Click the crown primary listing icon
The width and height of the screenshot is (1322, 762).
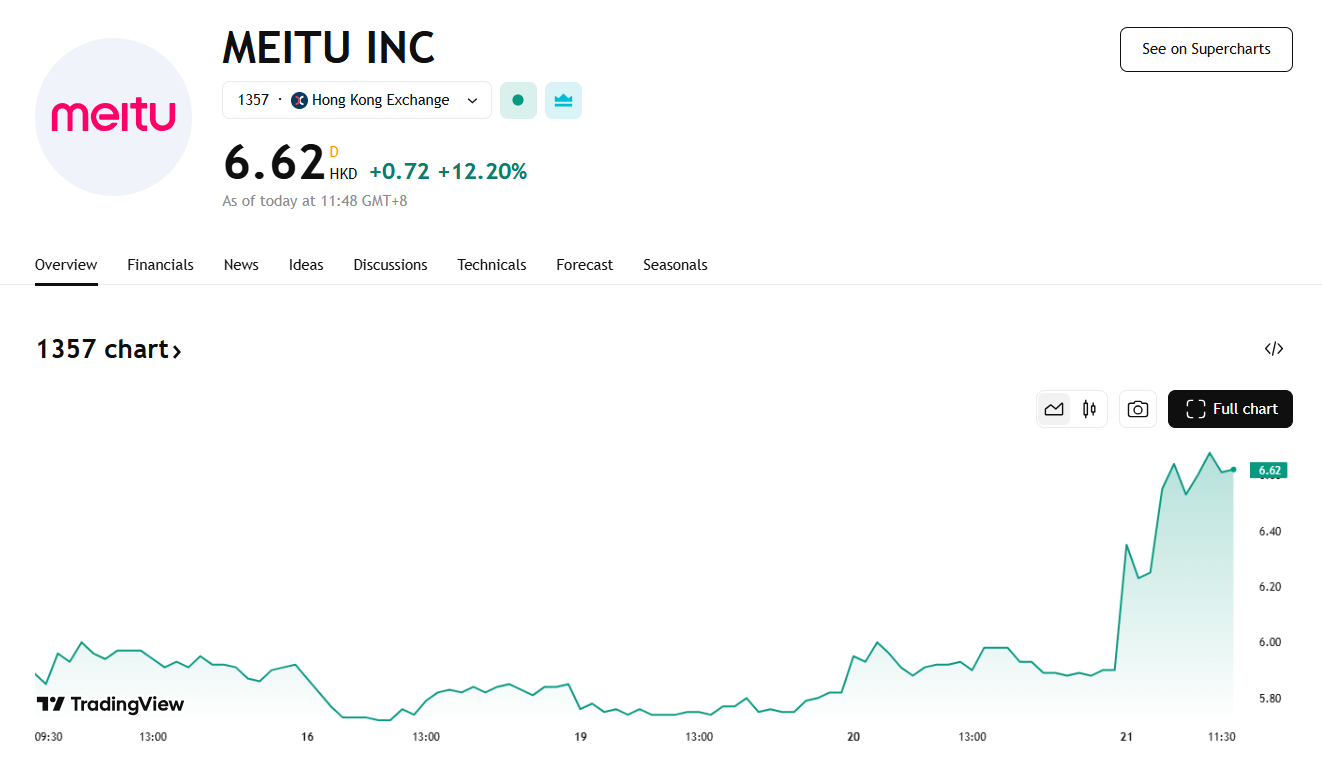pos(563,100)
